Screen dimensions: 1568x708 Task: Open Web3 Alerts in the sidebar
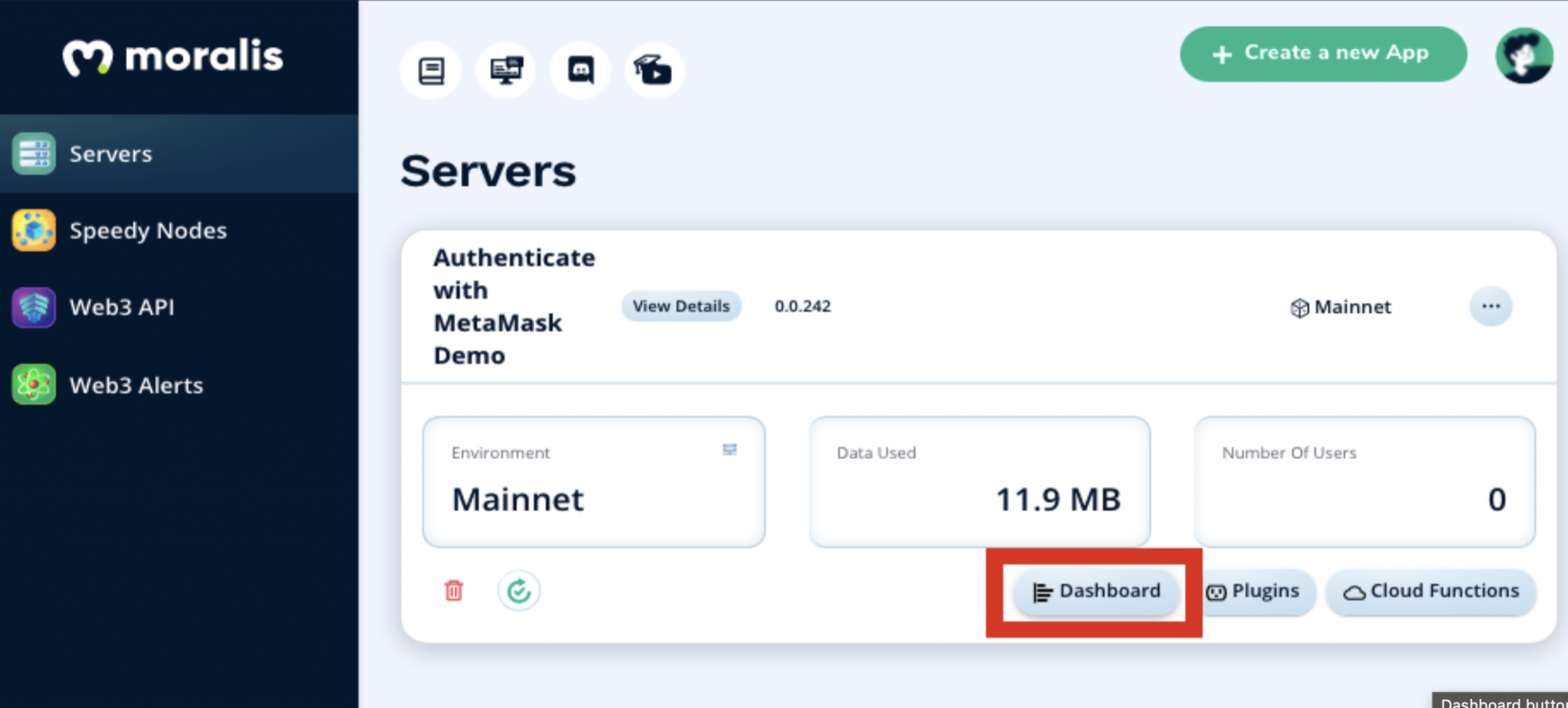136,385
